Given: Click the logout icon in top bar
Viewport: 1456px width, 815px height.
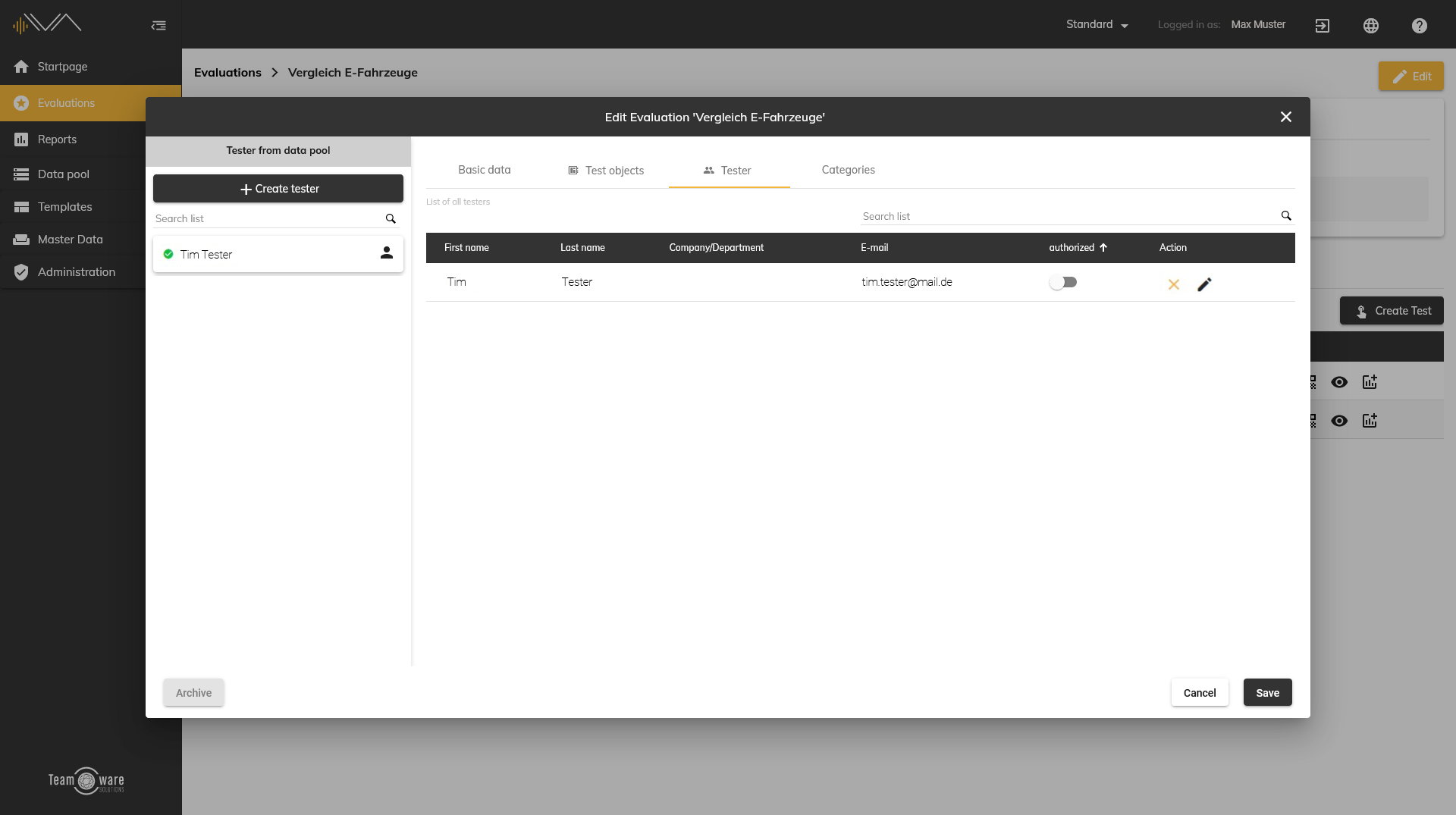Looking at the screenshot, I should [1322, 26].
